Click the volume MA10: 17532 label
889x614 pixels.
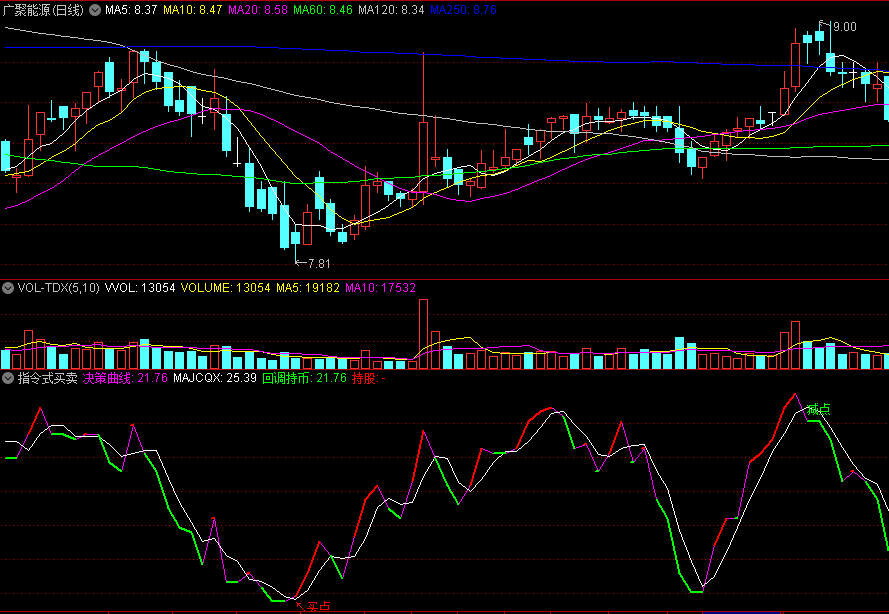[x=380, y=288]
